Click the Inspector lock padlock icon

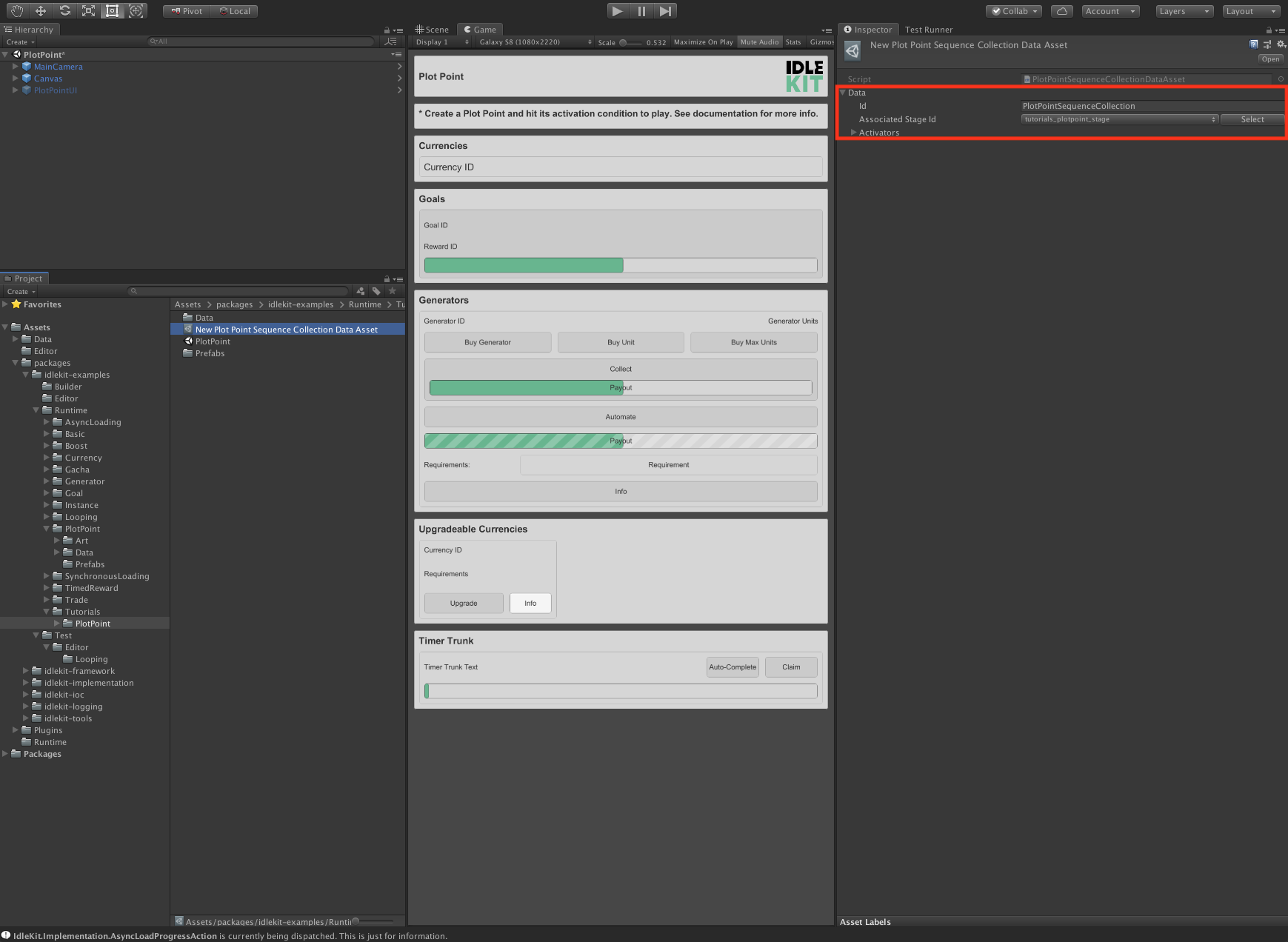pos(1268,30)
